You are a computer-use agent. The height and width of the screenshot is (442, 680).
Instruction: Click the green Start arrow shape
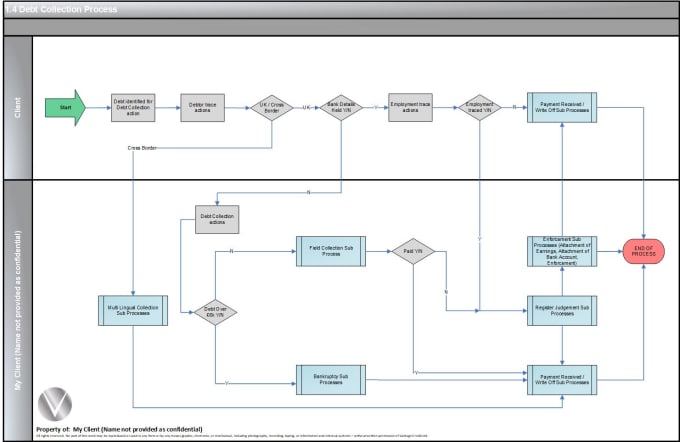point(65,108)
